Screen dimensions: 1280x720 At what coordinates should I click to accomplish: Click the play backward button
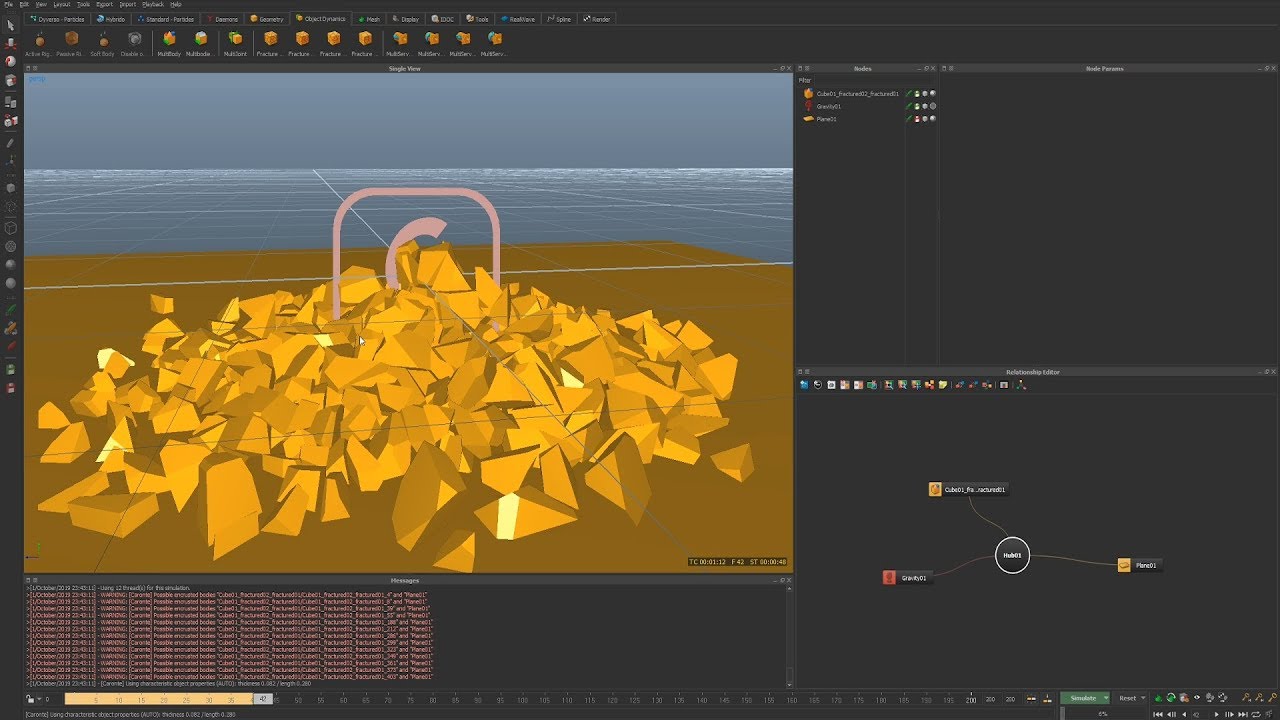[1184, 714]
